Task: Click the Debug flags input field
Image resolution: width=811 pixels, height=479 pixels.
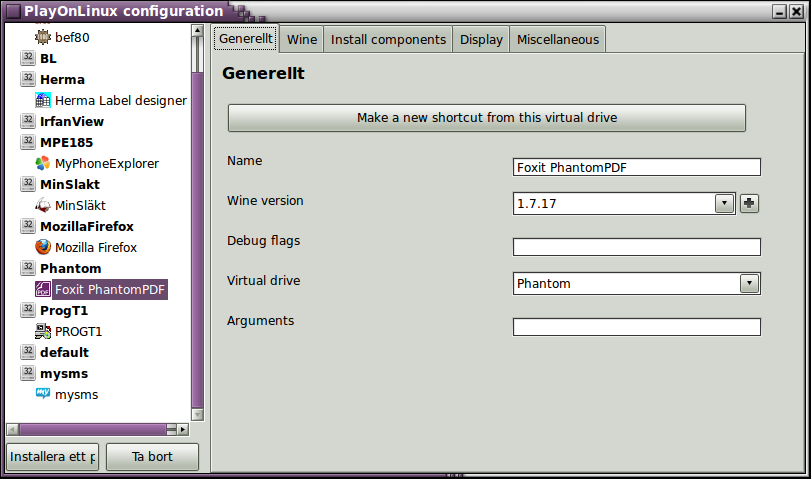Action: 637,247
